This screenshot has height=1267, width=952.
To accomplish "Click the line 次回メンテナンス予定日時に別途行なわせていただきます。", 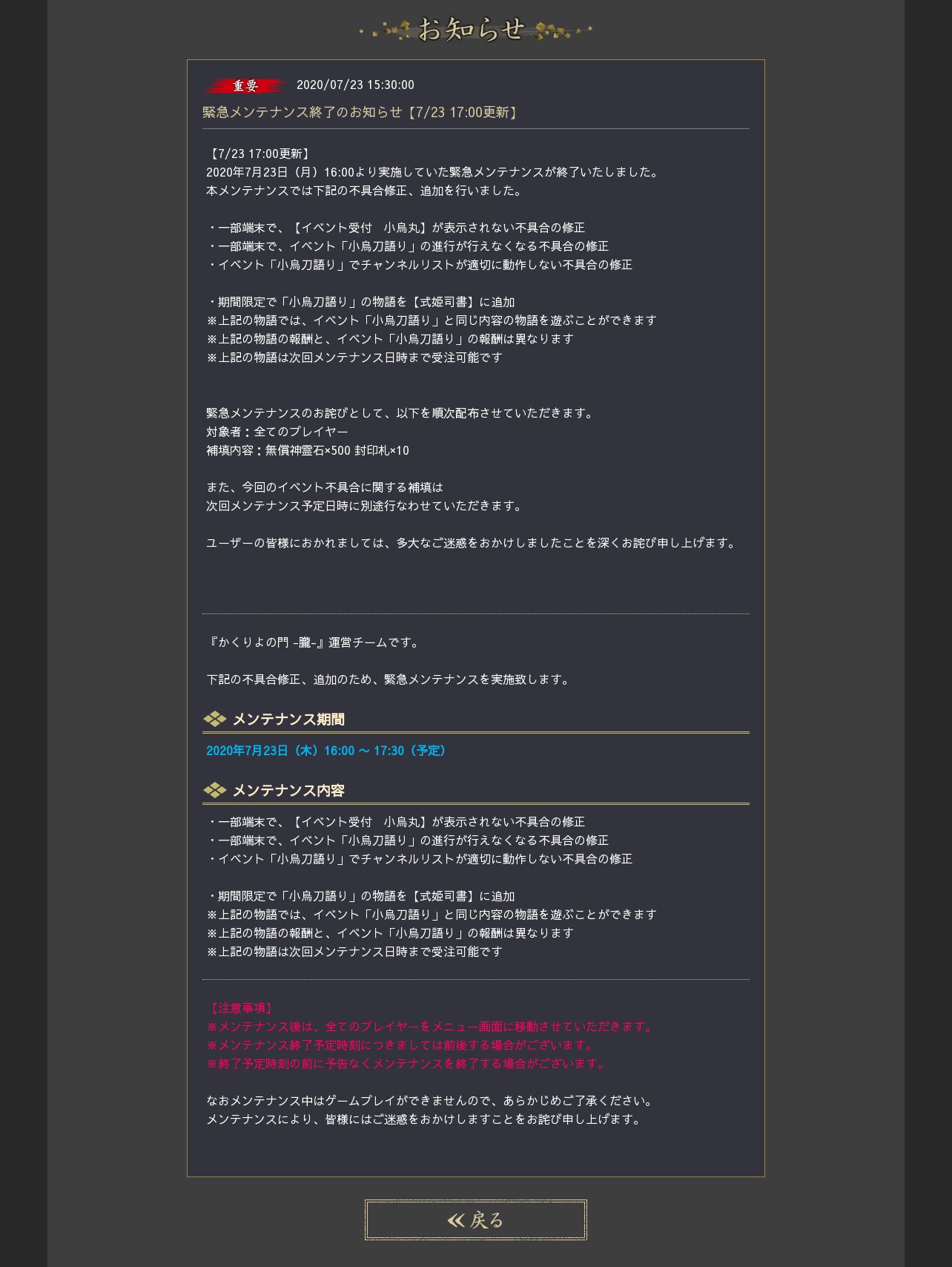I will tap(366, 506).
